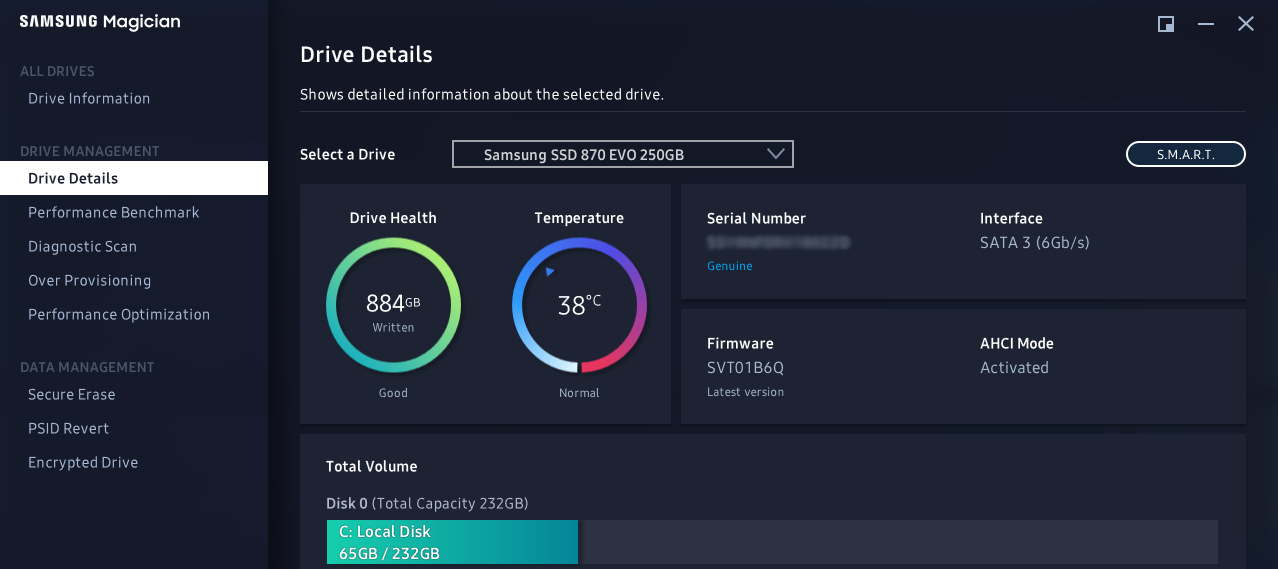This screenshot has width=1278, height=569.
Task: Click the Normal temperature status label
Action: point(579,393)
